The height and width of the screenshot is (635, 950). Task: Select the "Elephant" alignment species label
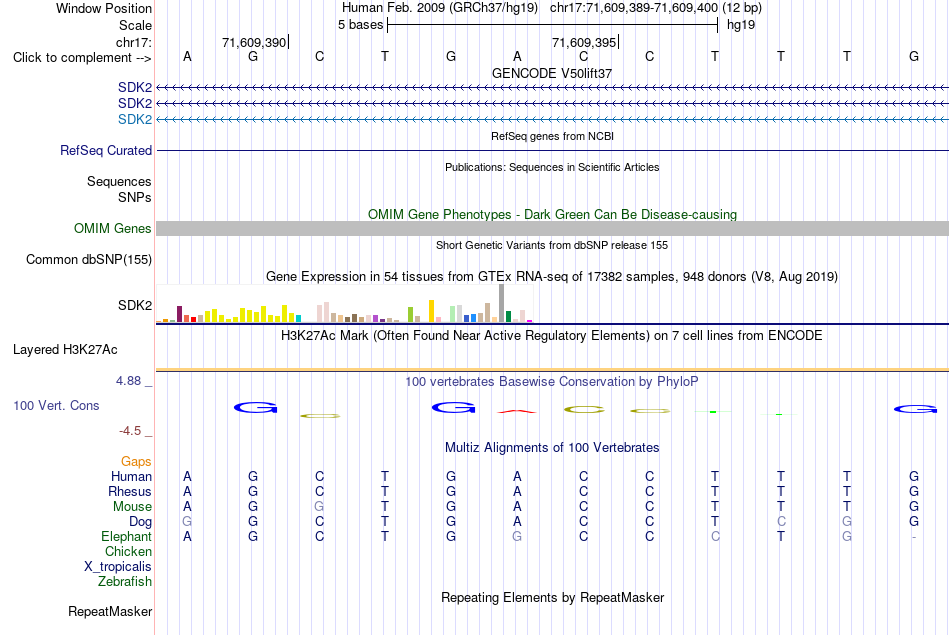click(x=126, y=537)
